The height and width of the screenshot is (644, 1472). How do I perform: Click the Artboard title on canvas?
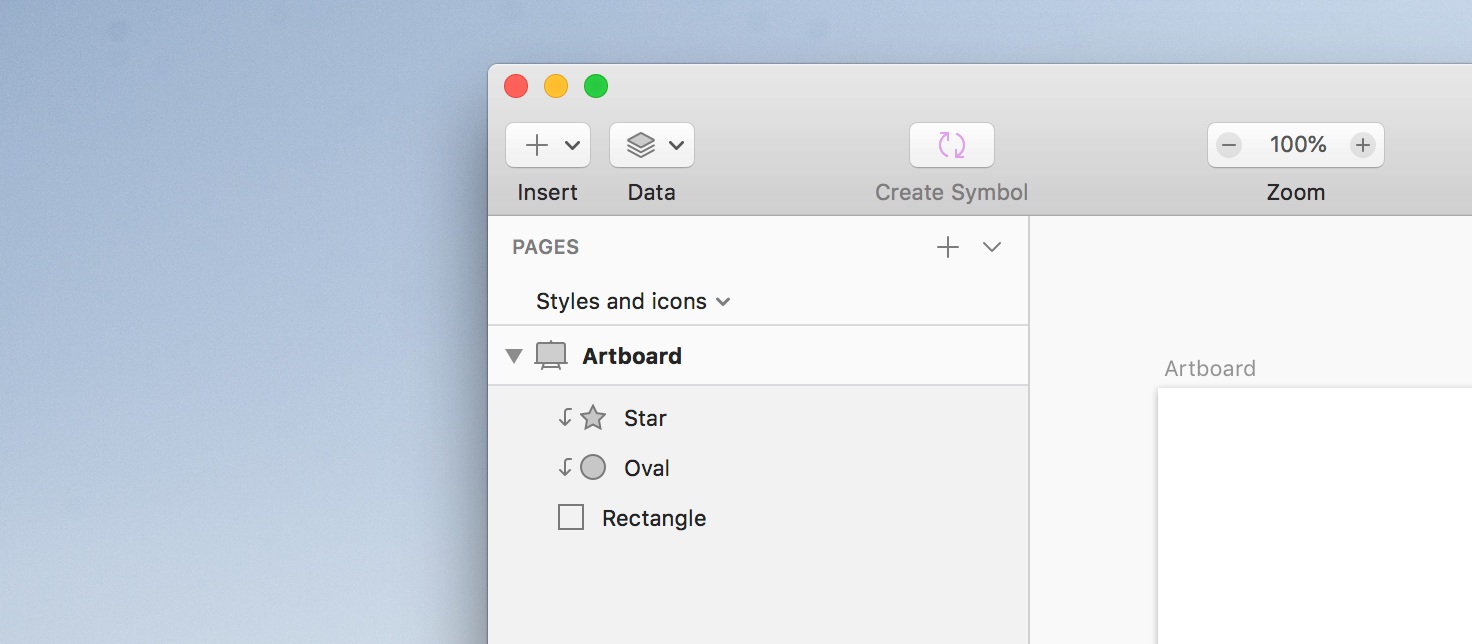point(1210,368)
